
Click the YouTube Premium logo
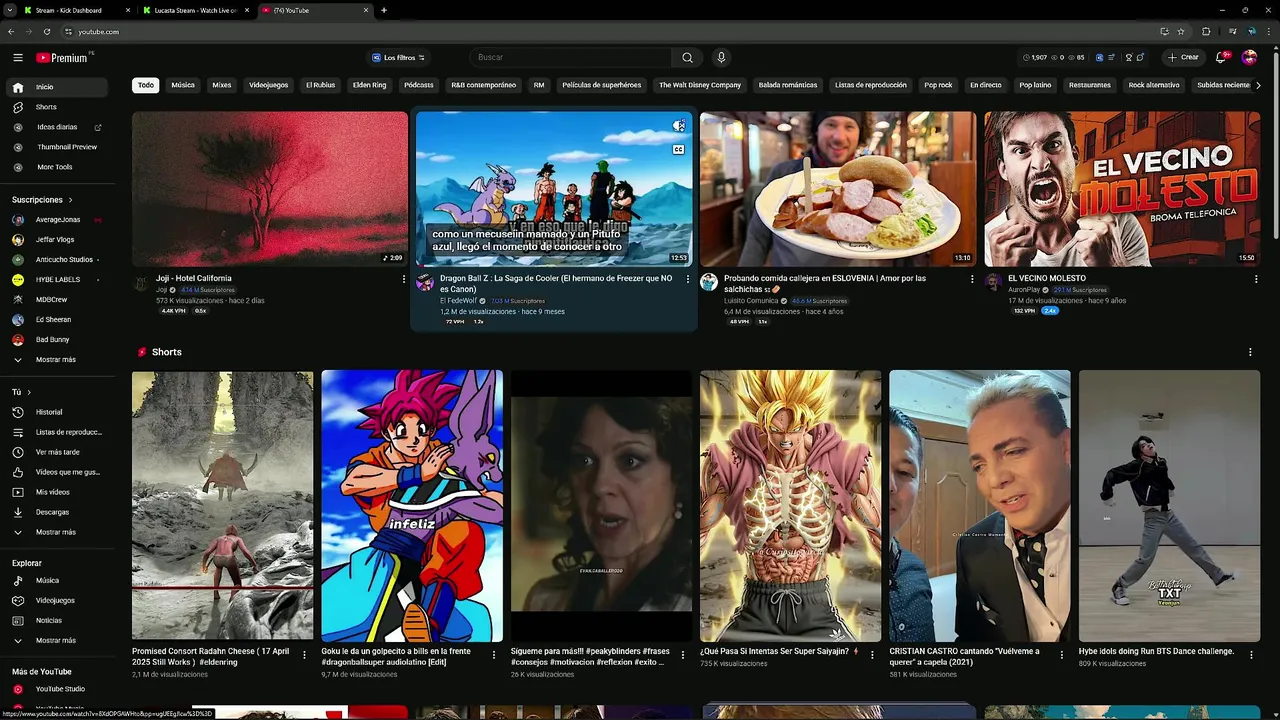64,58
